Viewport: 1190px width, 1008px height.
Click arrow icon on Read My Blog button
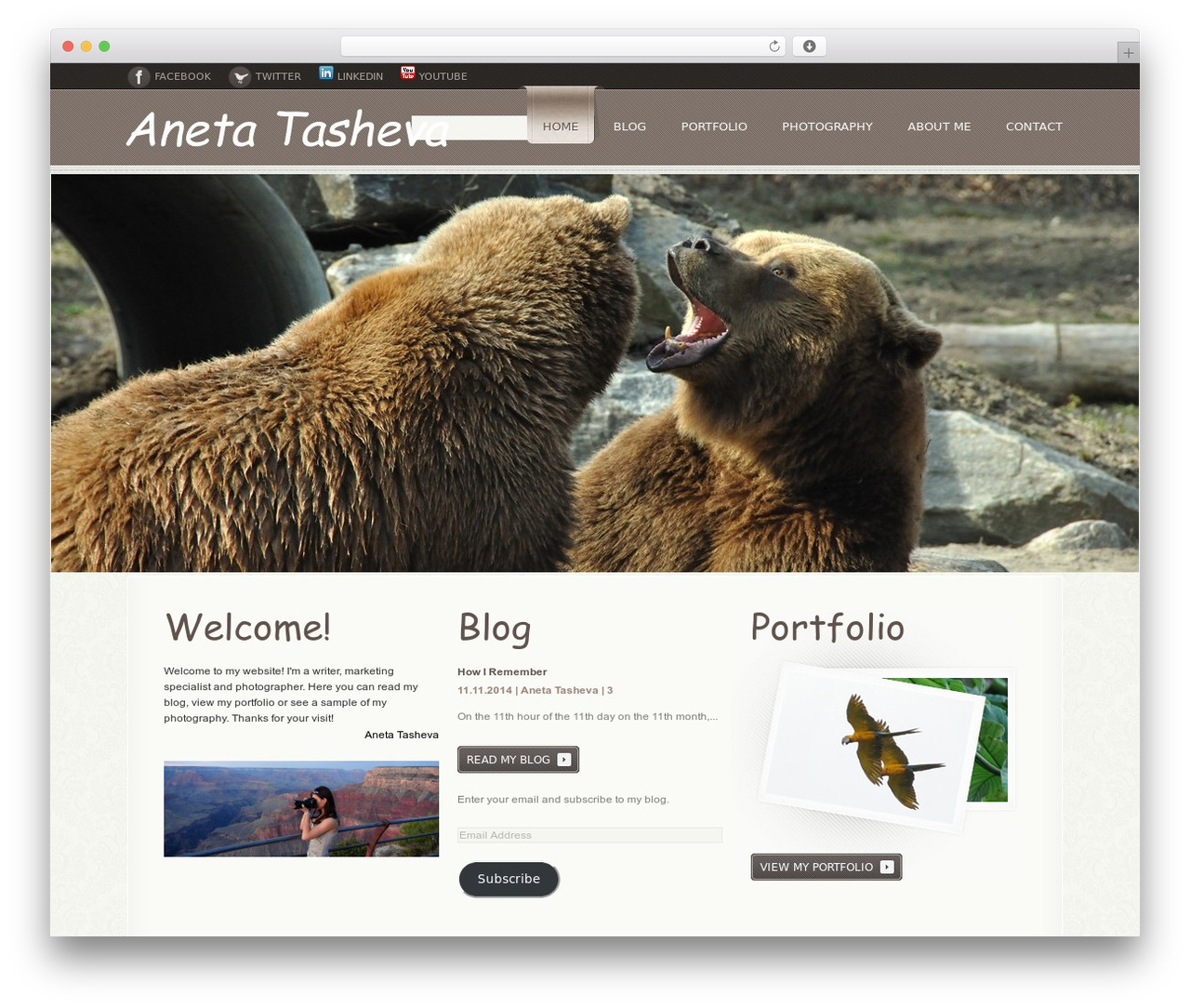(x=564, y=760)
